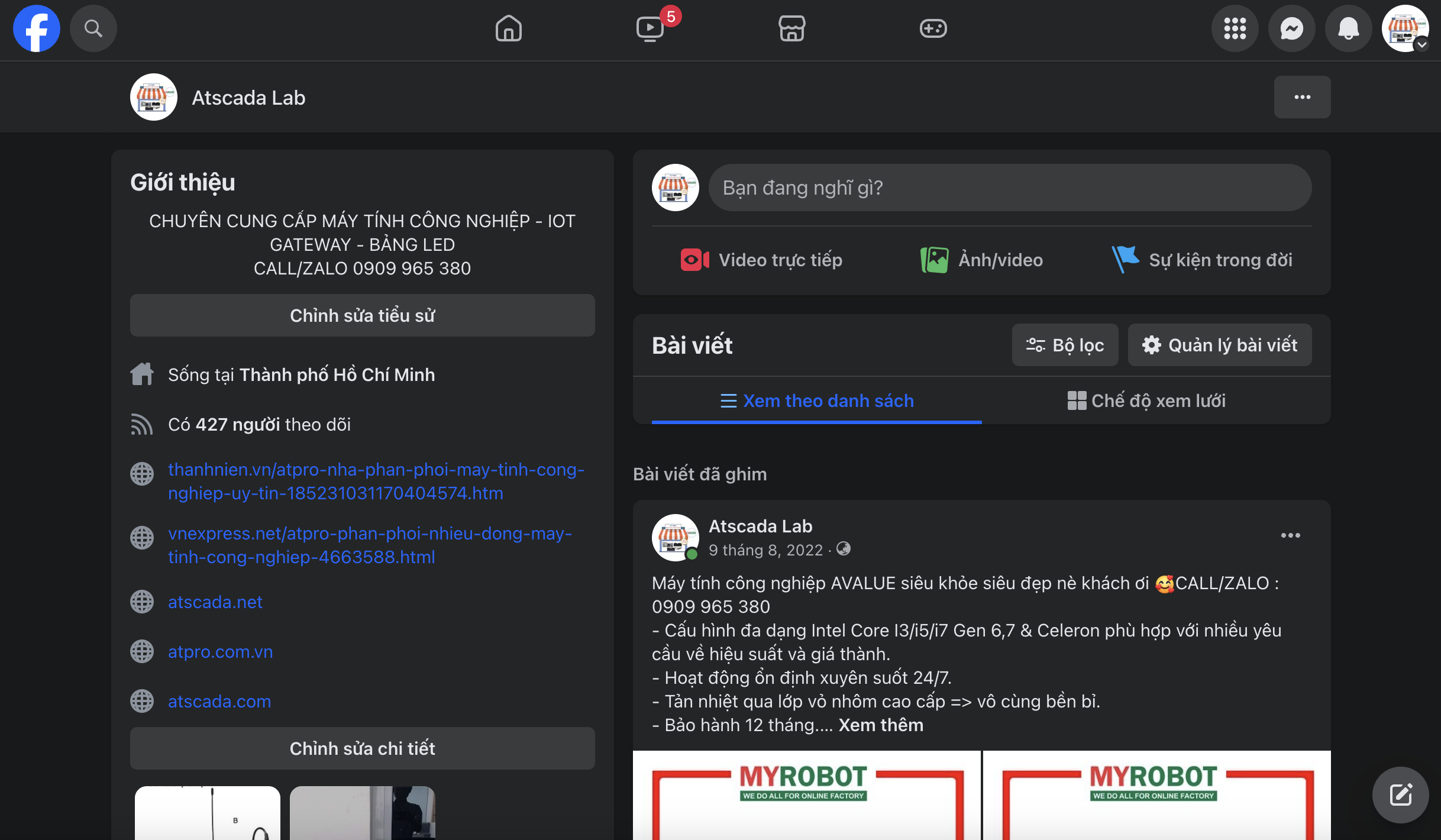Switch to Xem theo danh sách tab
This screenshot has height=840, width=1441.
816,400
